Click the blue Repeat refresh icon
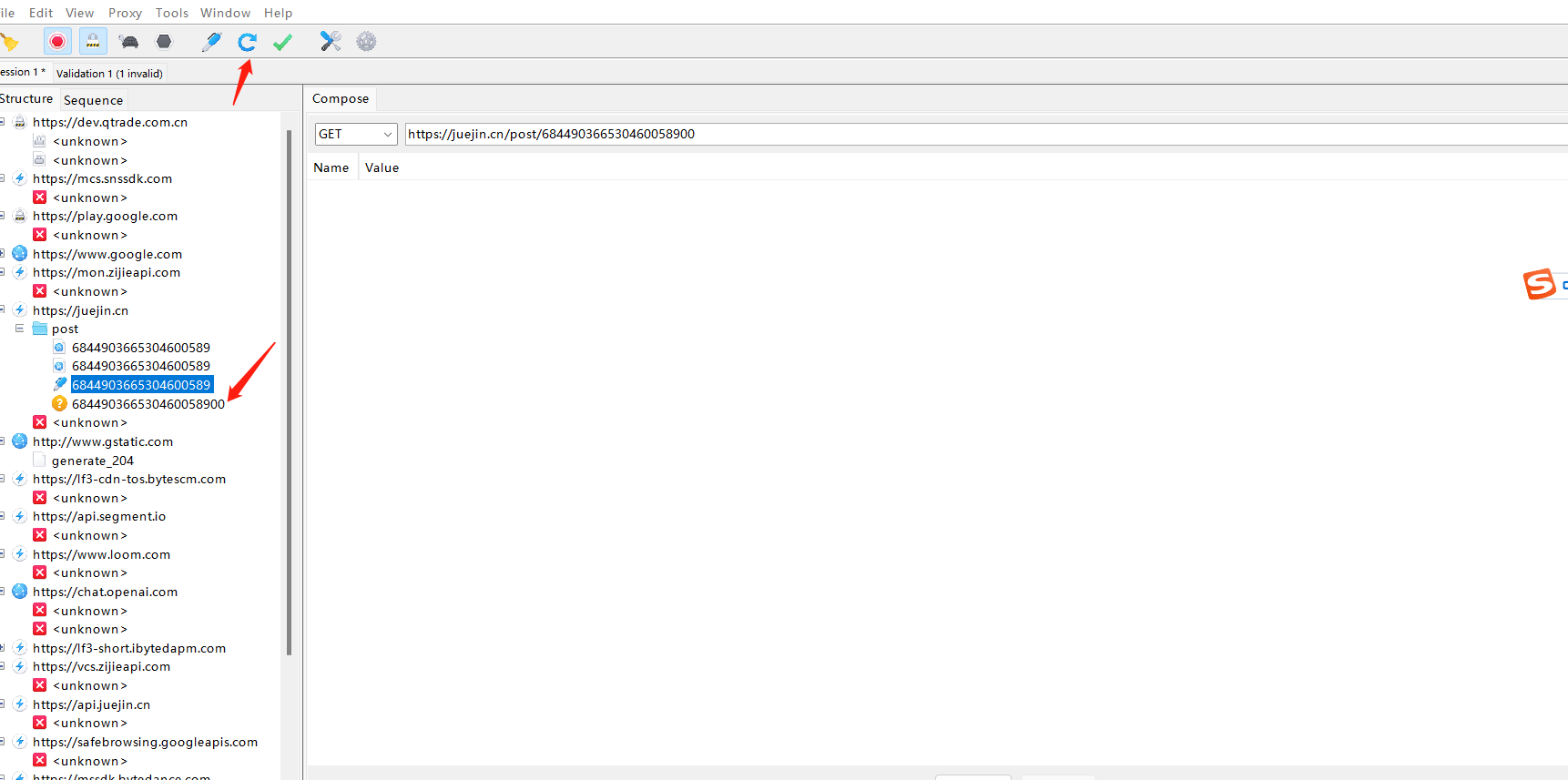 (x=247, y=42)
